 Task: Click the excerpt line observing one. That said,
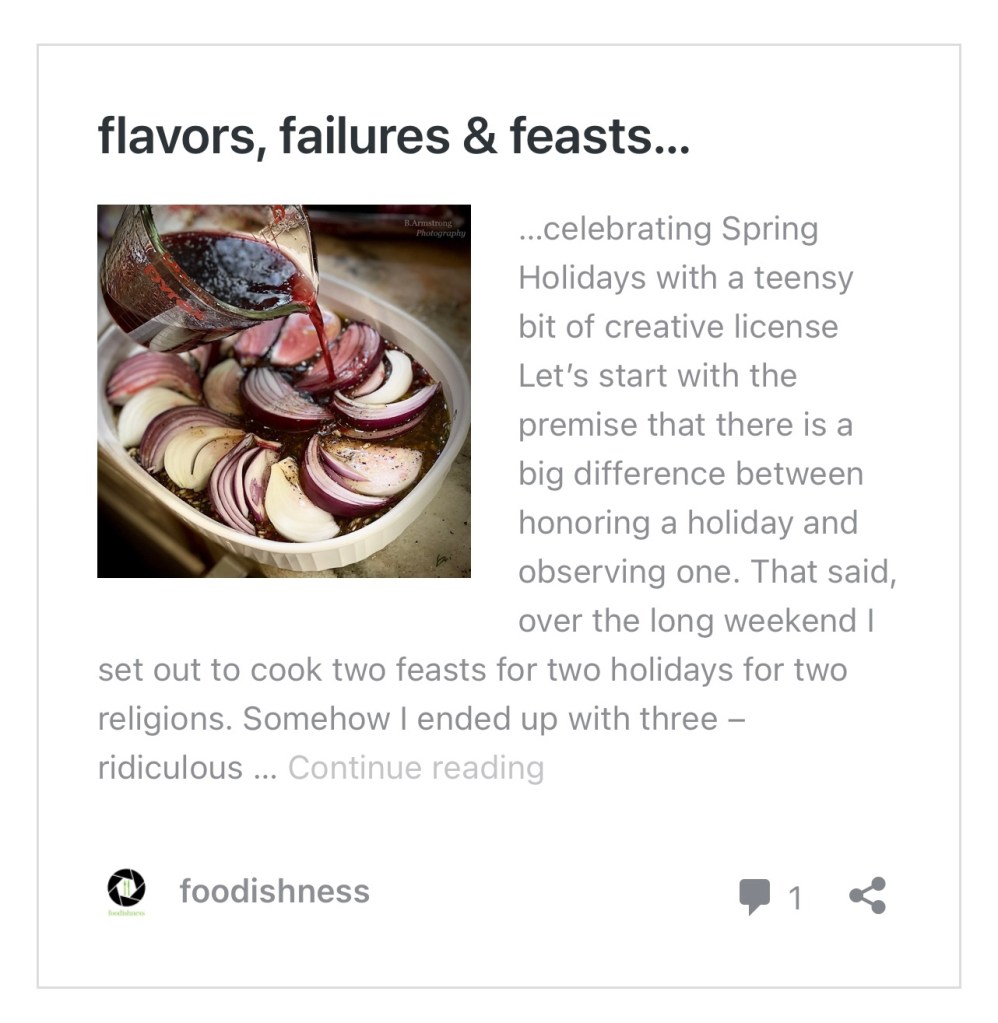[x=707, y=571]
